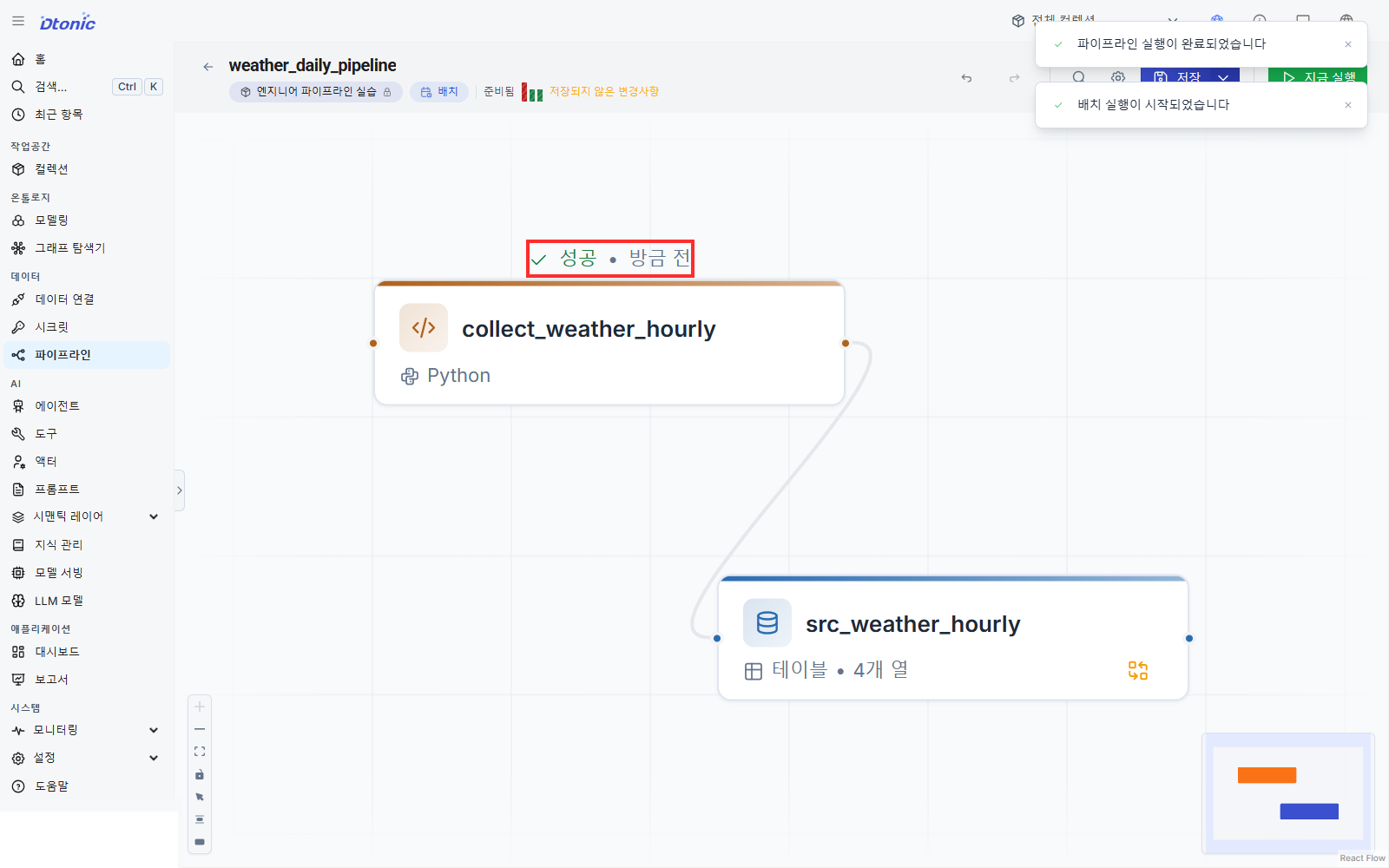This screenshot has width=1389, height=868.
Task: Go back with the left arrow
Action: (x=208, y=67)
